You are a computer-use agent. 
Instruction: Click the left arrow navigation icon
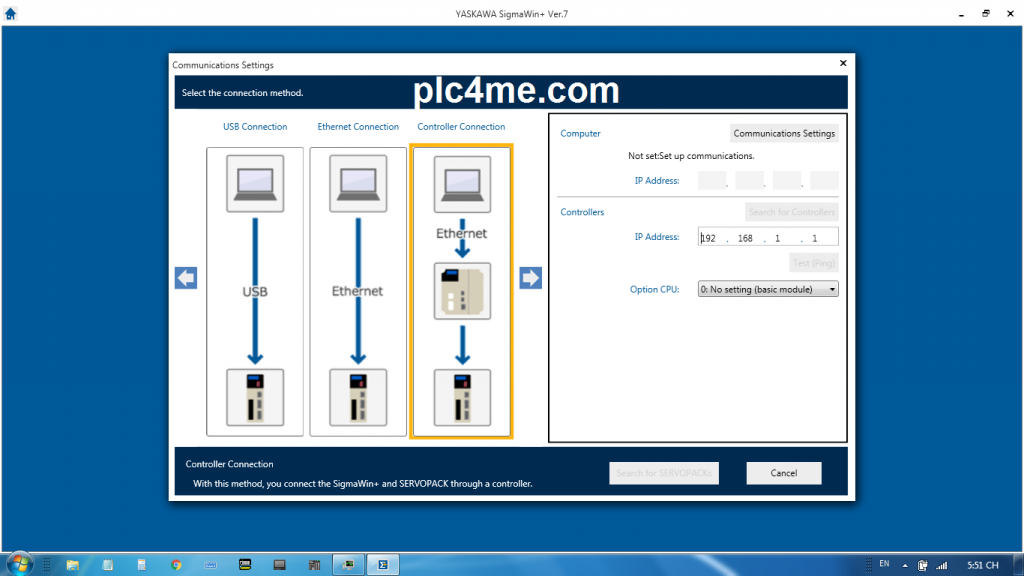tap(186, 278)
